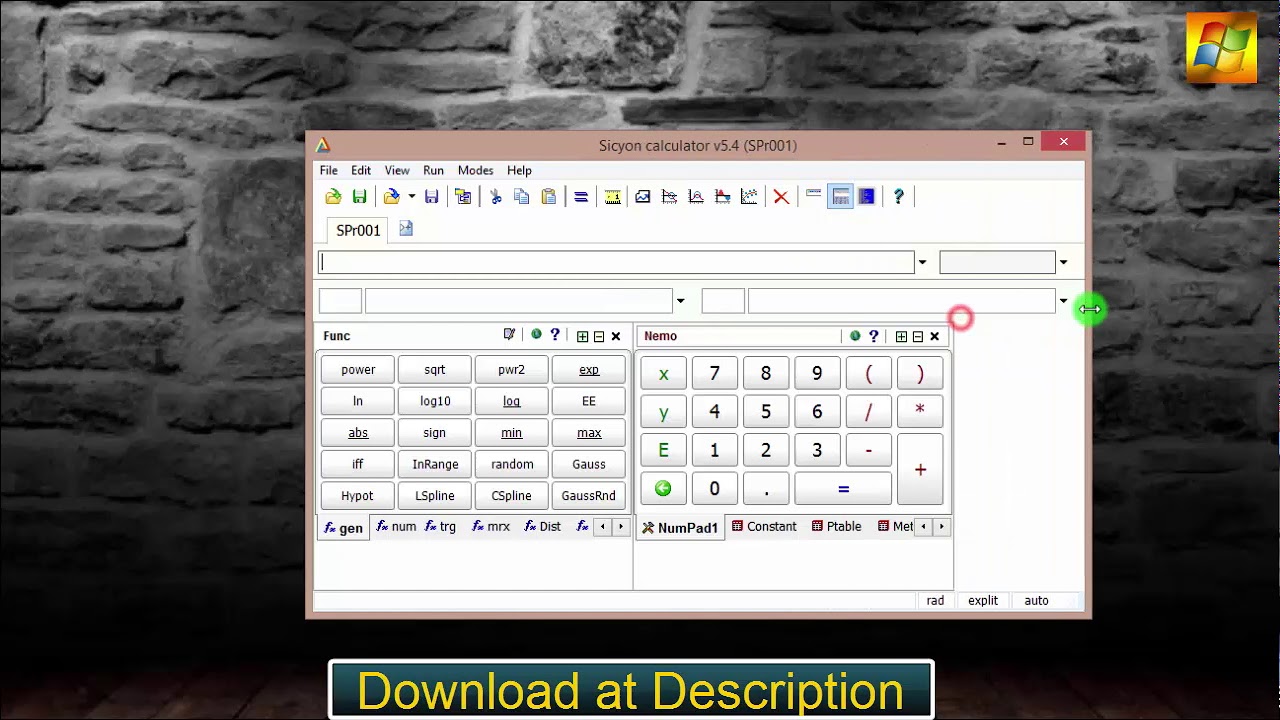Close the Func panel with its X
The image size is (1280, 720).
pyautogui.click(x=616, y=336)
